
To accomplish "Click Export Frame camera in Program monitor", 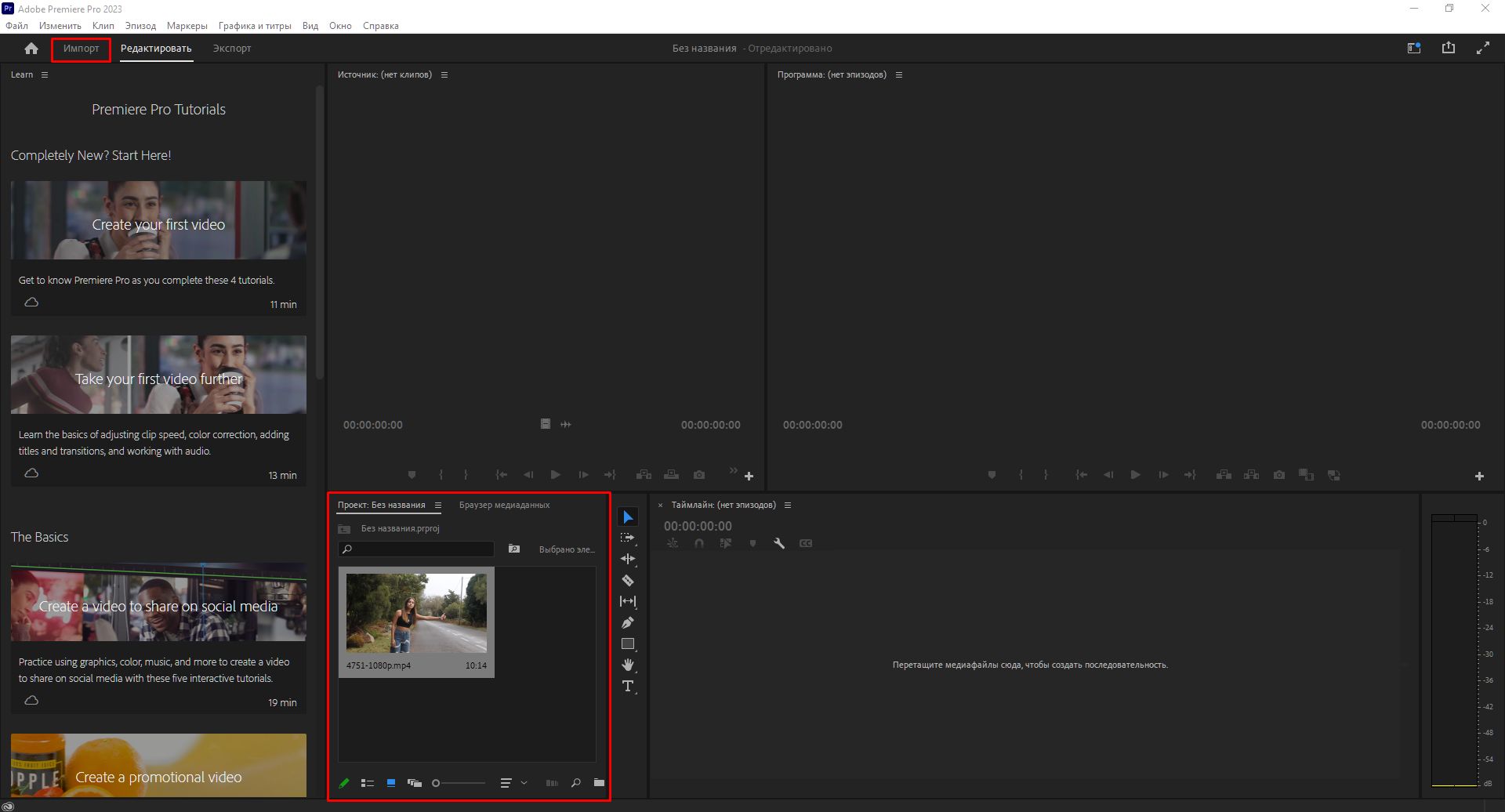I will tap(1279, 475).
